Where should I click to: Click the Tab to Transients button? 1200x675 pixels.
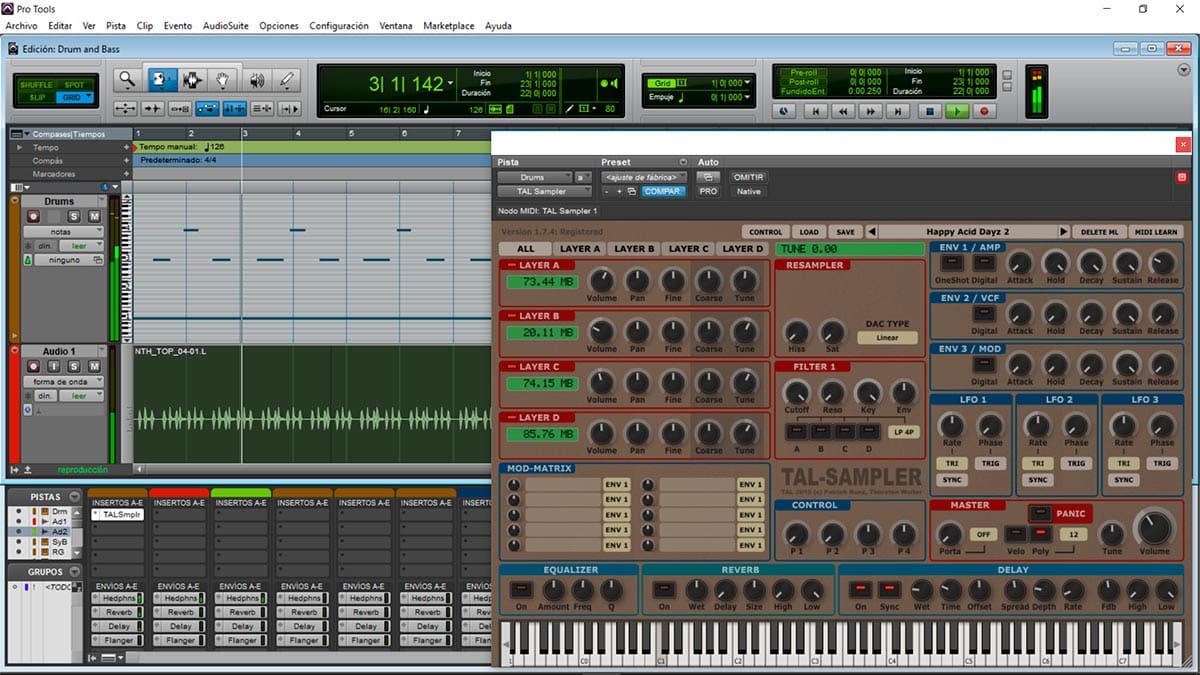pos(151,108)
